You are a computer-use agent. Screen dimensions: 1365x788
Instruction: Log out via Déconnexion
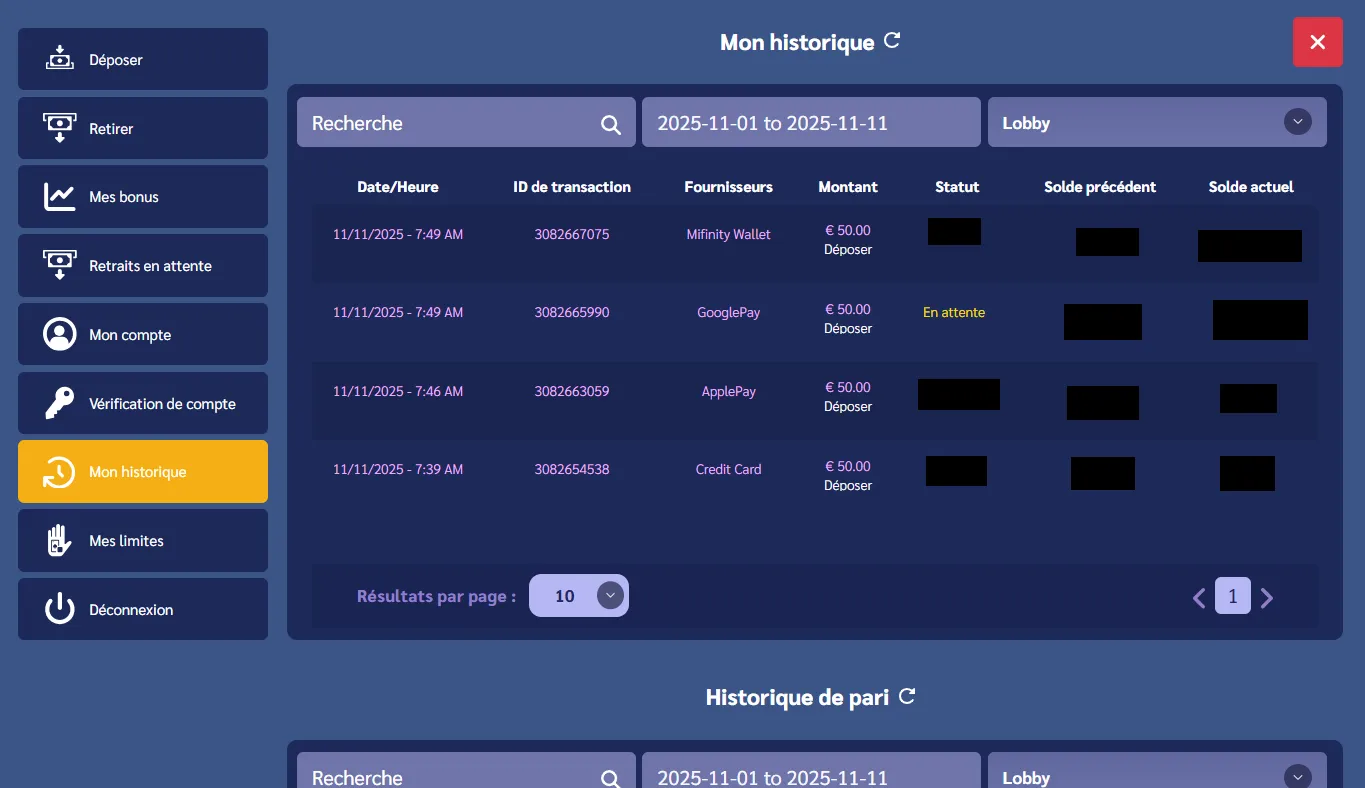point(143,609)
